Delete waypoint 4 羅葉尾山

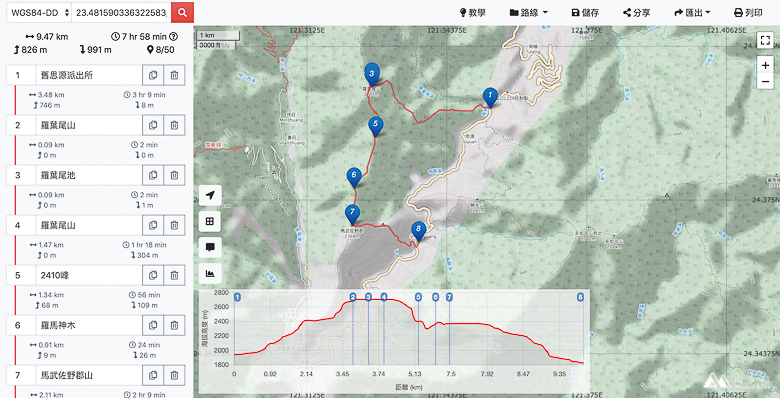tap(174, 225)
